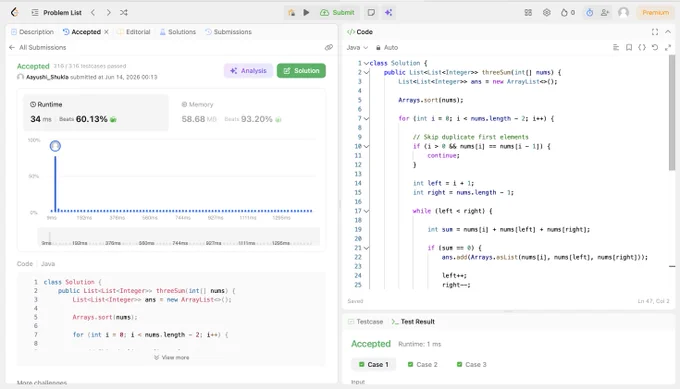Select Case 3 result
Screen dimensions: 680x389
coord(472,364)
